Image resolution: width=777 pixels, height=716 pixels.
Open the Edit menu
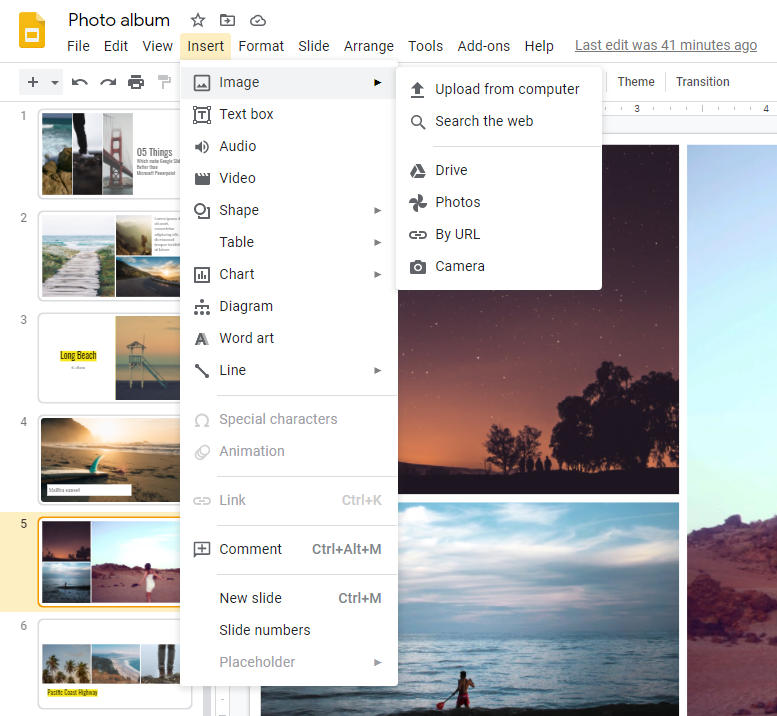pos(116,46)
